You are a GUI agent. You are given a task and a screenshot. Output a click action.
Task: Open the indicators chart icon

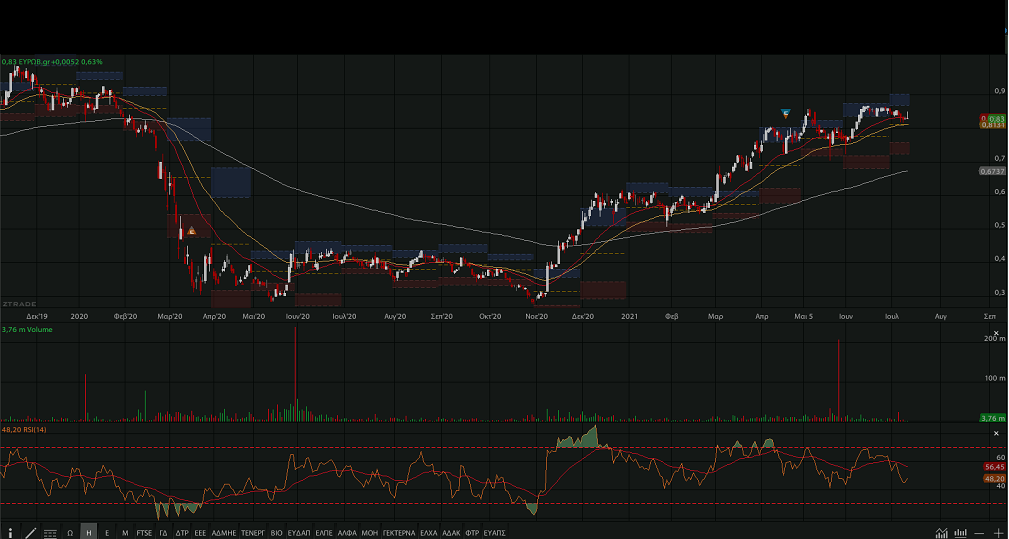coord(942,533)
